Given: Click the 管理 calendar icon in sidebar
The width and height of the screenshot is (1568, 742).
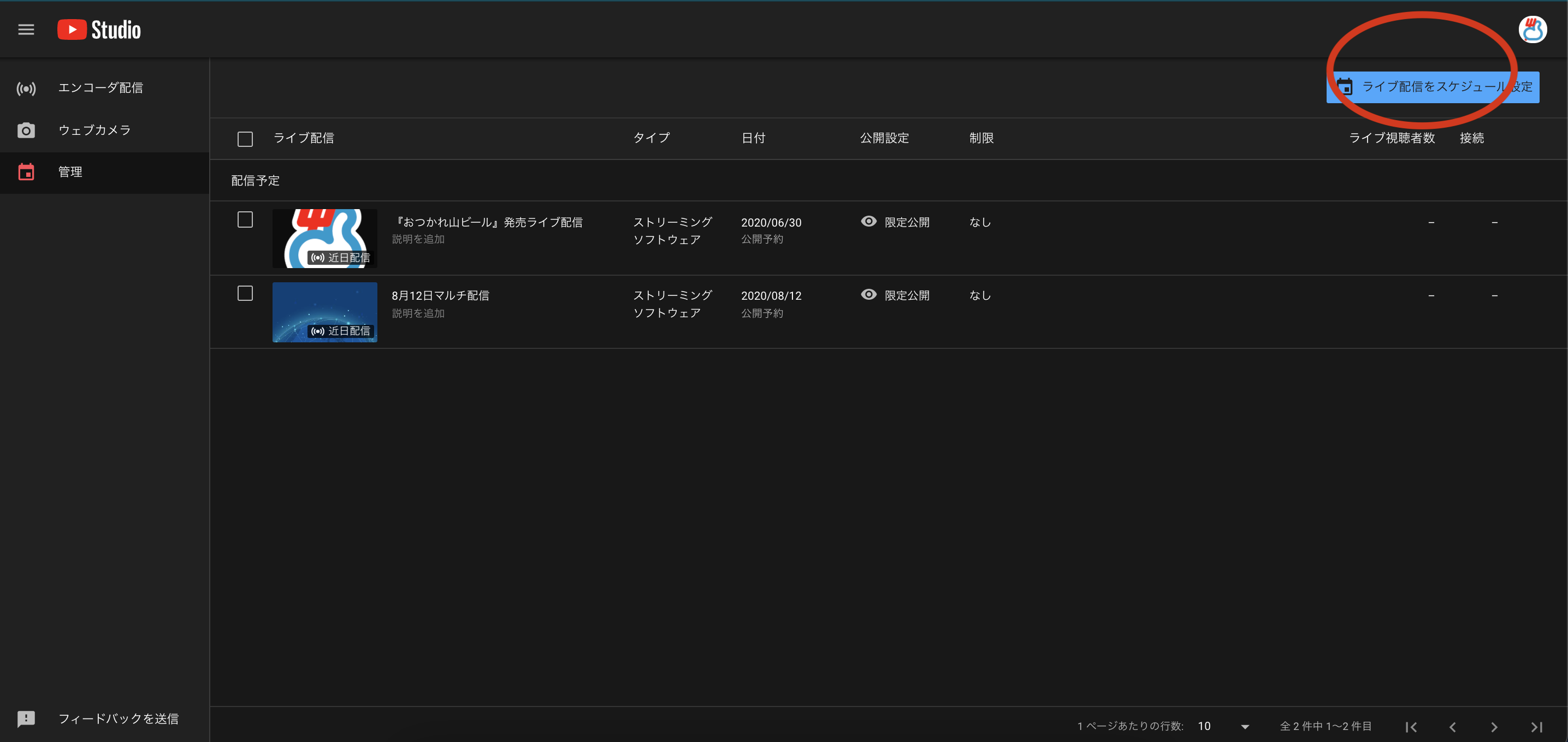Looking at the screenshot, I should pyautogui.click(x=26, y=173).
